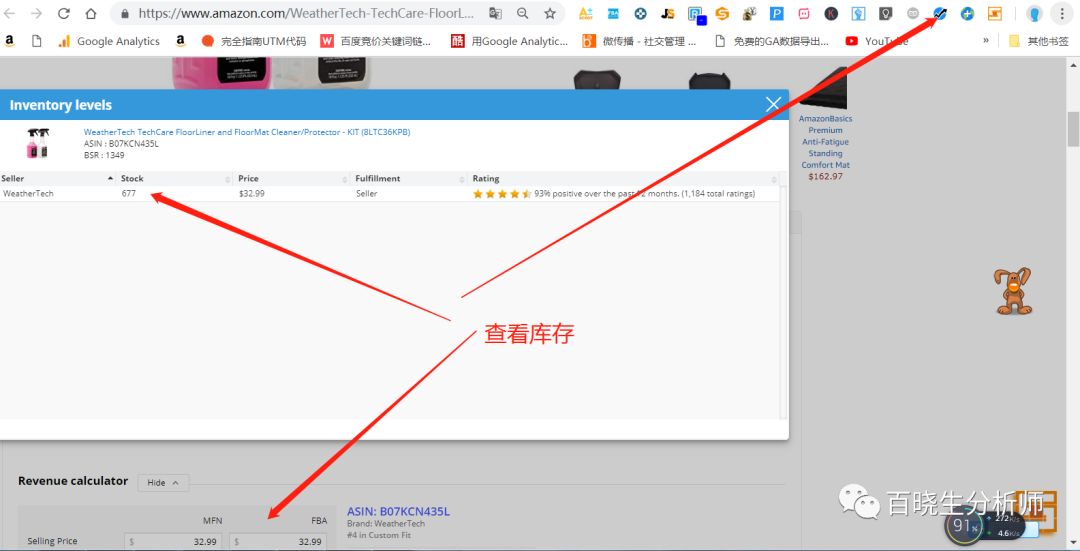This screenshot has width=1080, height=551.
Task: Open the orange square extension icon
Action: 995,13
